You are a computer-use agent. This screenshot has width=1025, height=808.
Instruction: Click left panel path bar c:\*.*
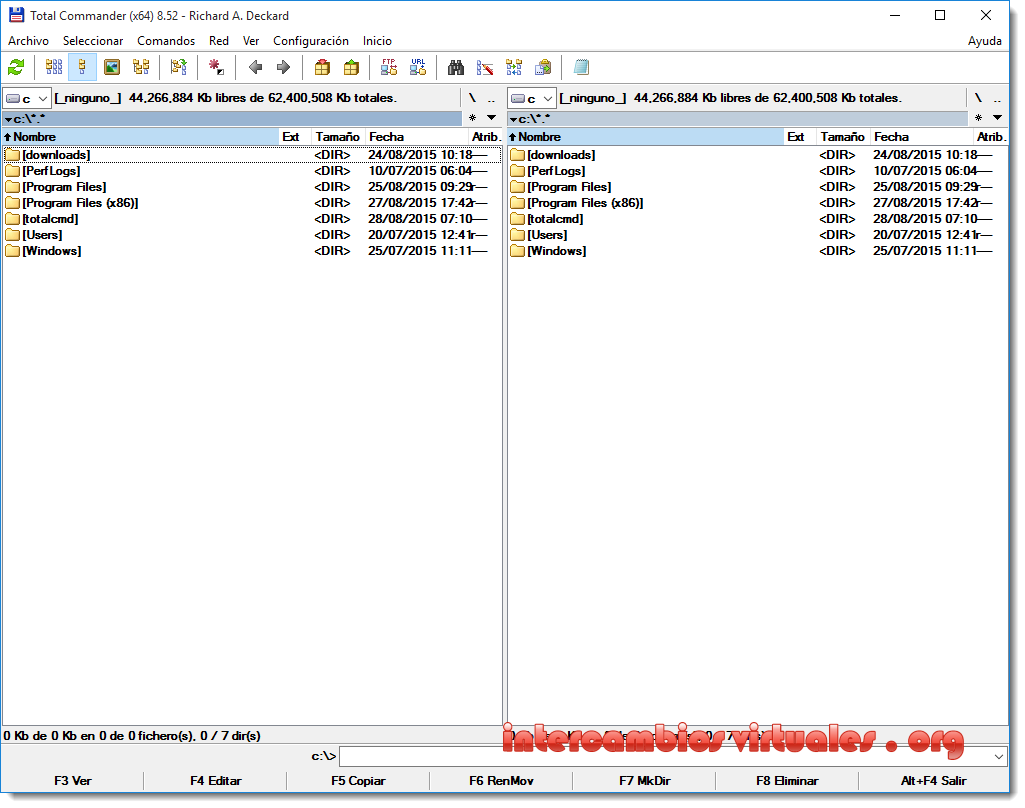[x=232, y=118]
